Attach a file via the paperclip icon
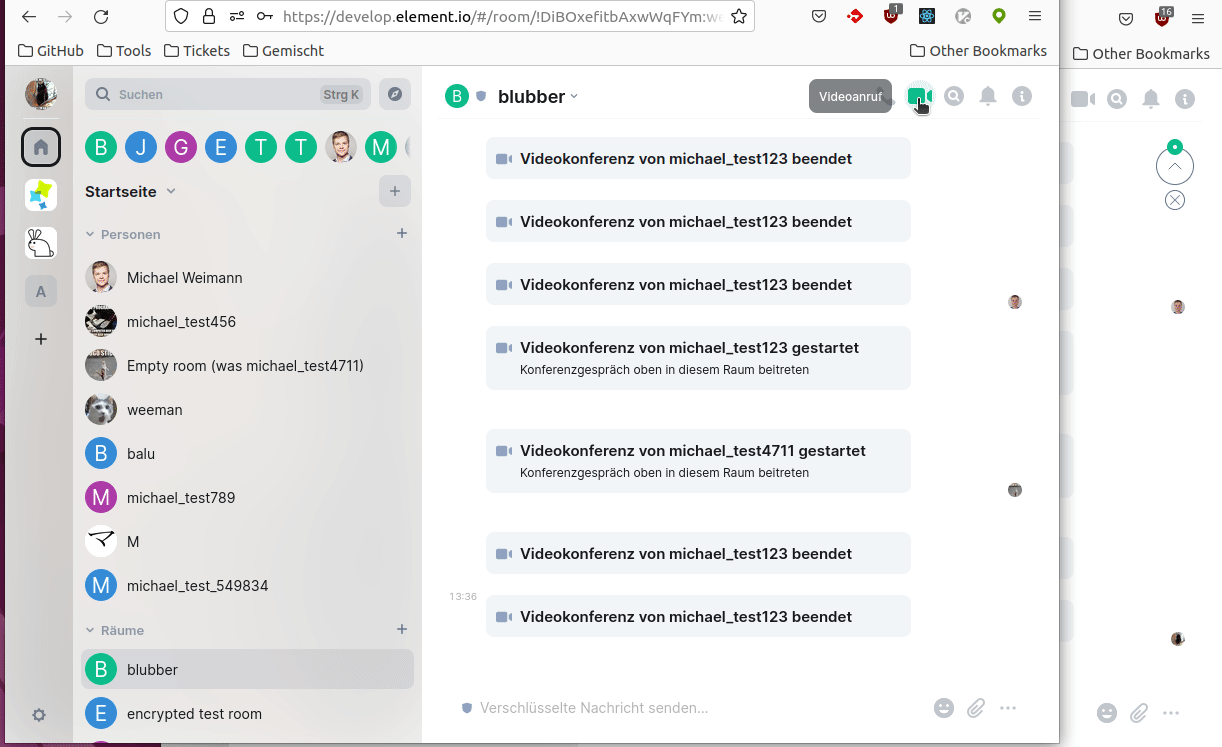Screen dimensions: 1222x747 (x=975, y=707)
